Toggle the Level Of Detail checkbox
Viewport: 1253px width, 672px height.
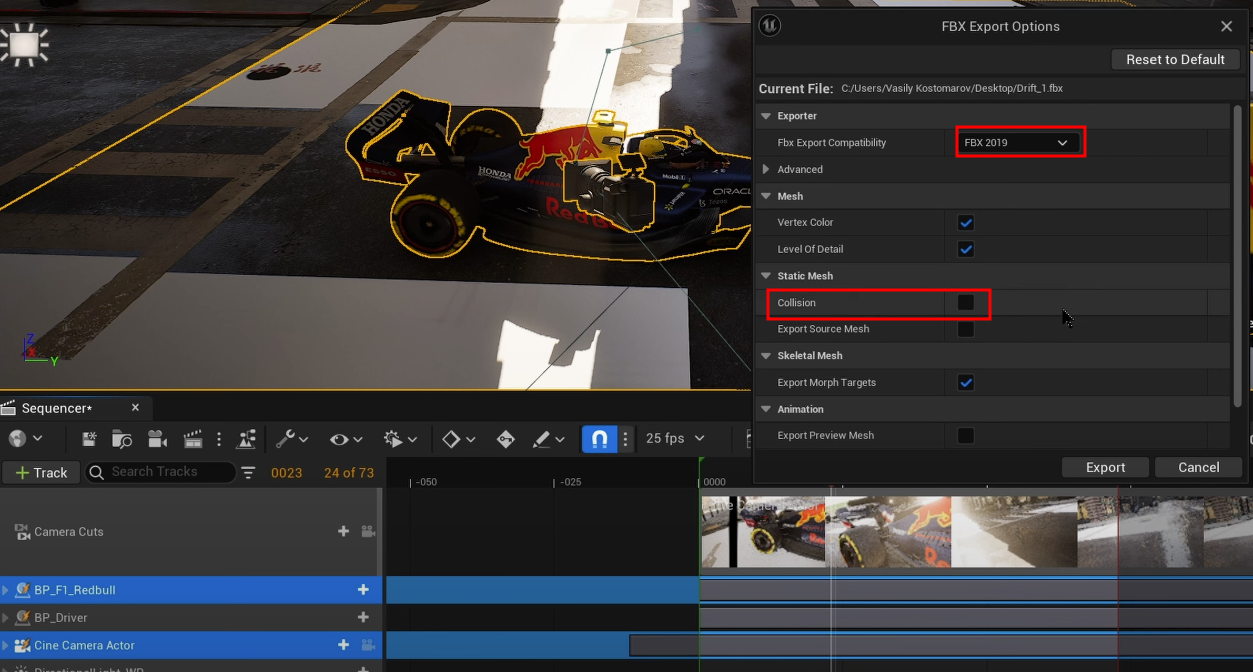click(965, 249)
